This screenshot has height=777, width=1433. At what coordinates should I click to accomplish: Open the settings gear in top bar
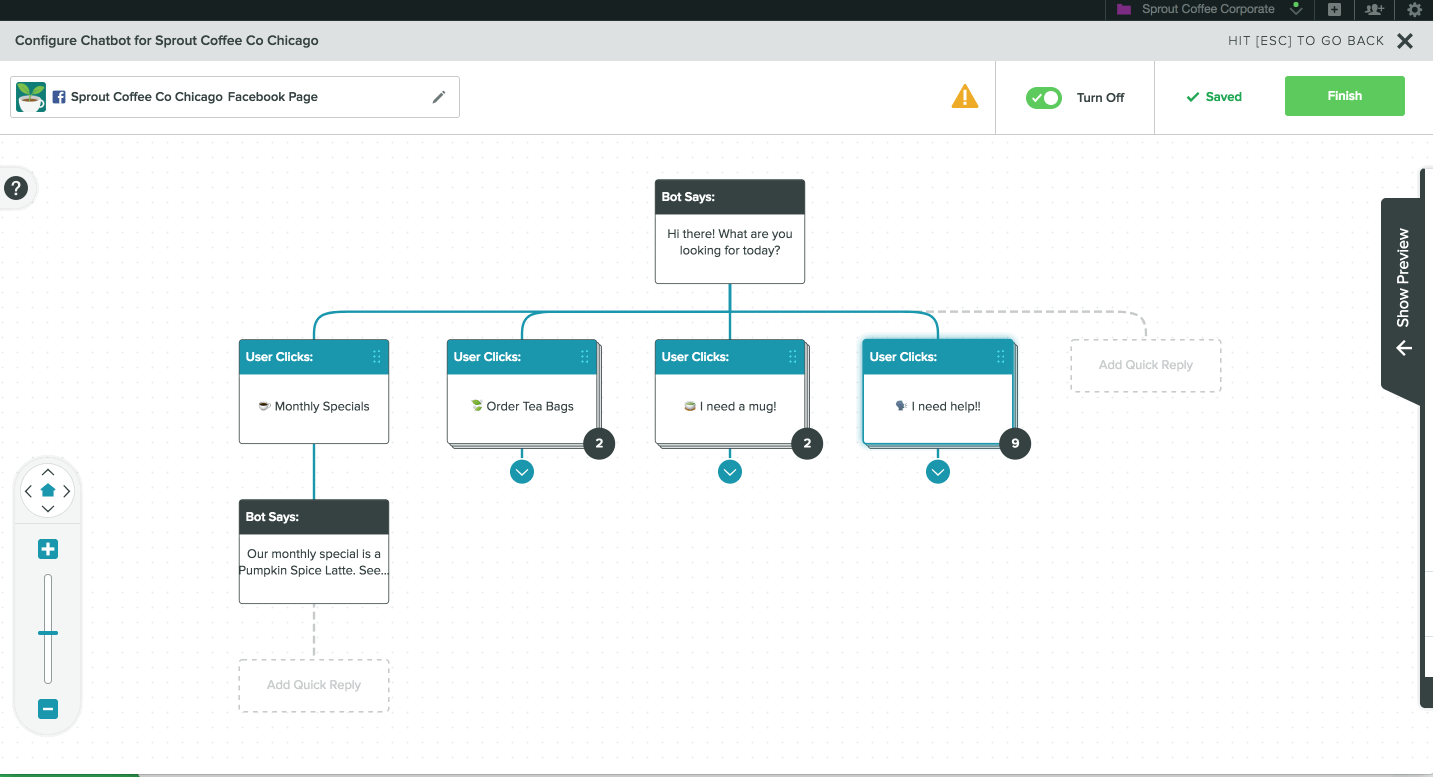pos(1414,9)
